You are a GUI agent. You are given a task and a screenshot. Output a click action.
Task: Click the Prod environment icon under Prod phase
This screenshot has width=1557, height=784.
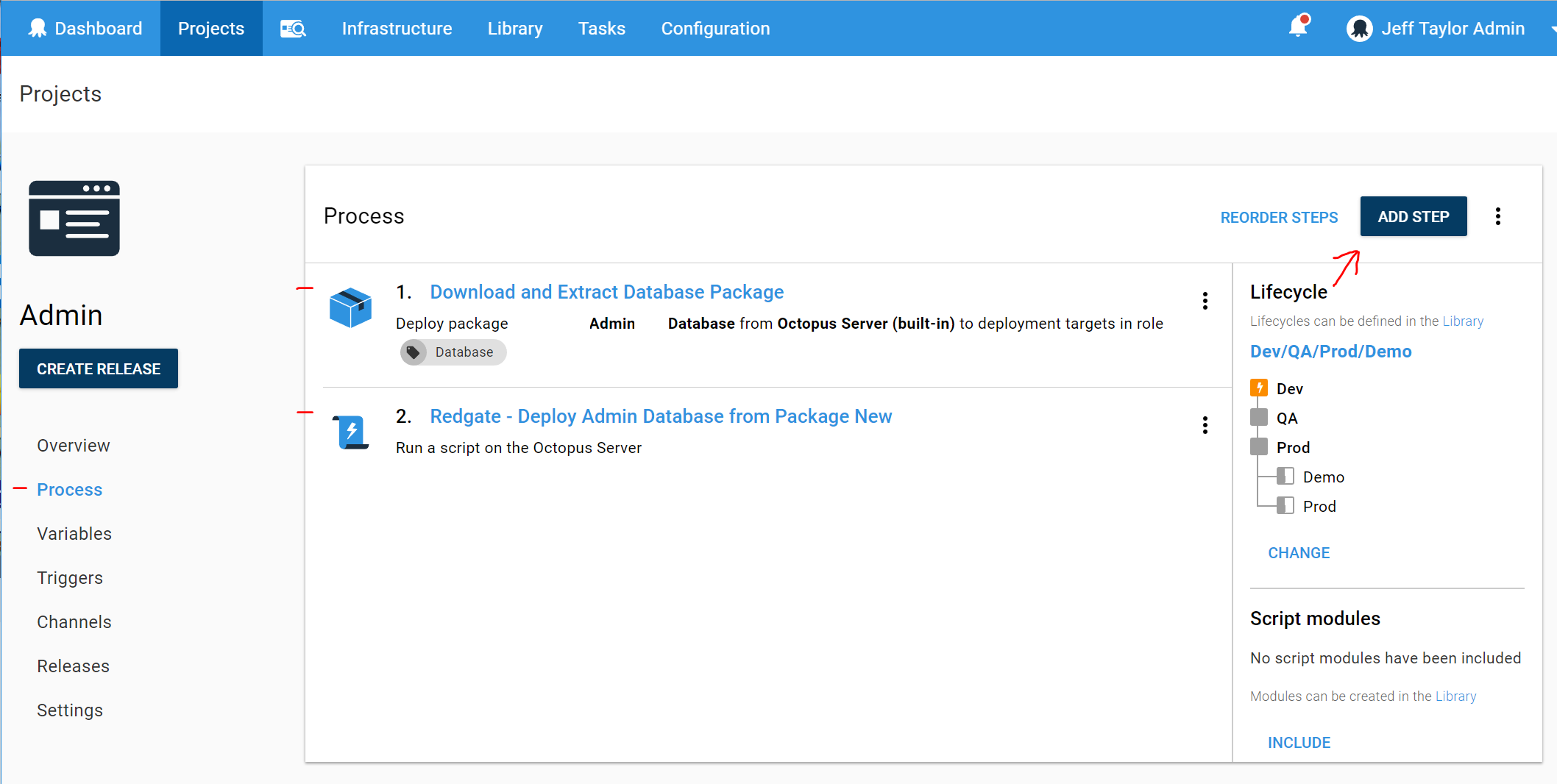[x=1285, y=505]
